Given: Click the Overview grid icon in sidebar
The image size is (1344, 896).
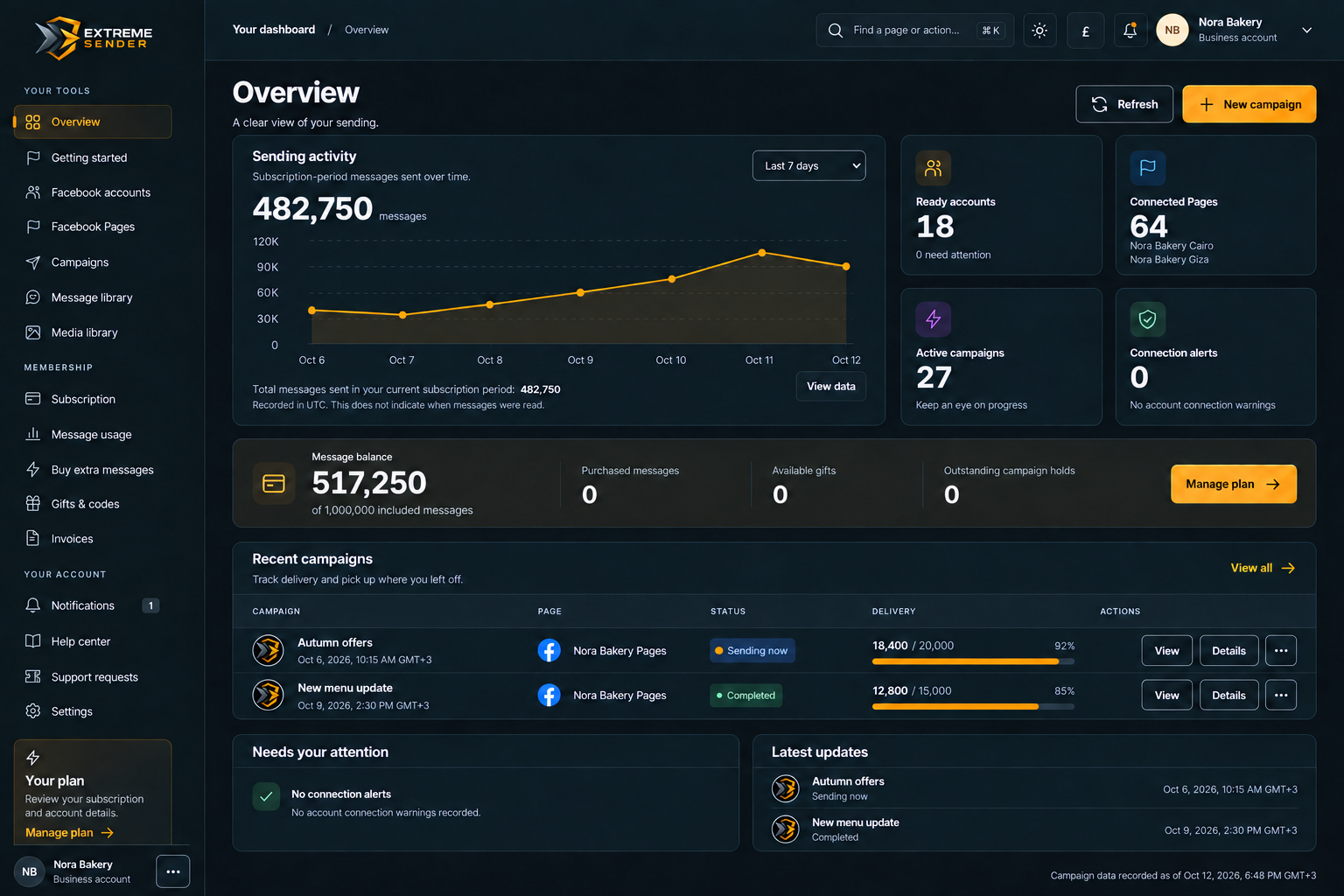Looking at the screenshot, I should [33, 122].
